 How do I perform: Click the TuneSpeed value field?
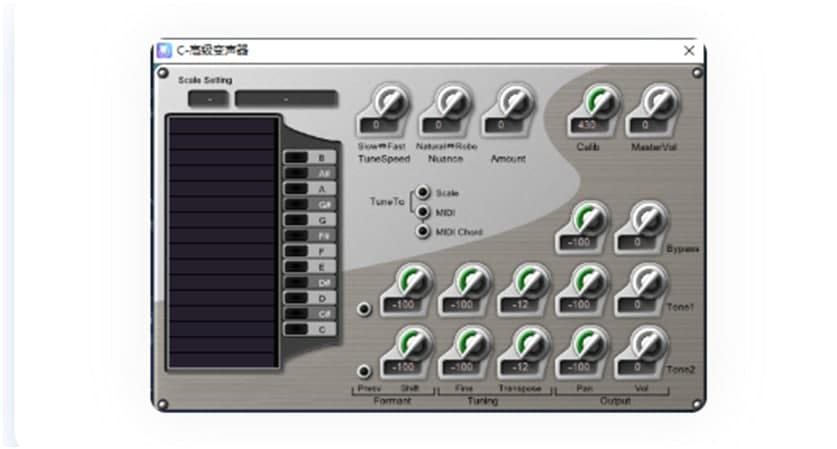pyautogui.click(x=376, y=125)
